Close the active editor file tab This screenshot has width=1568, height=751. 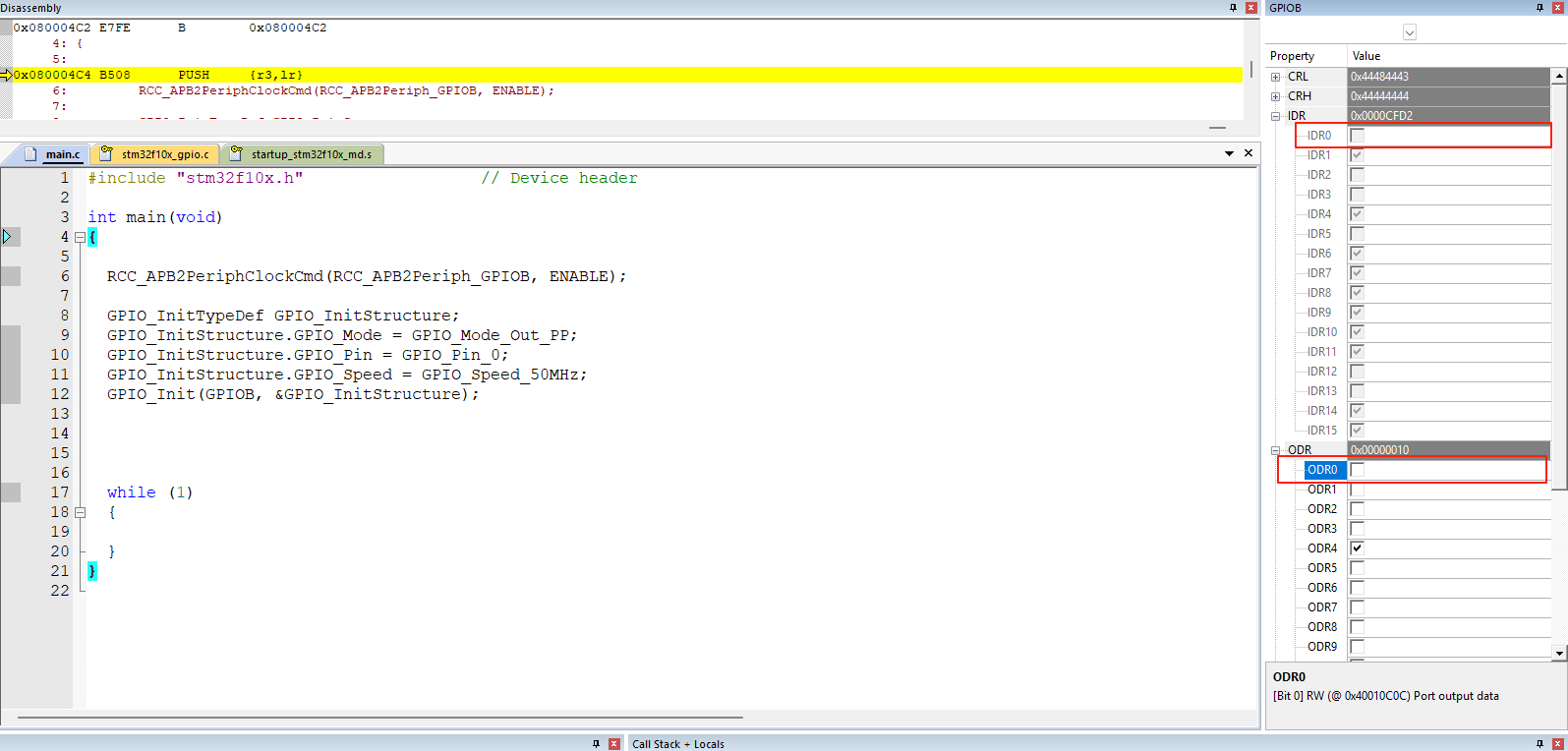pos(1249,153)
